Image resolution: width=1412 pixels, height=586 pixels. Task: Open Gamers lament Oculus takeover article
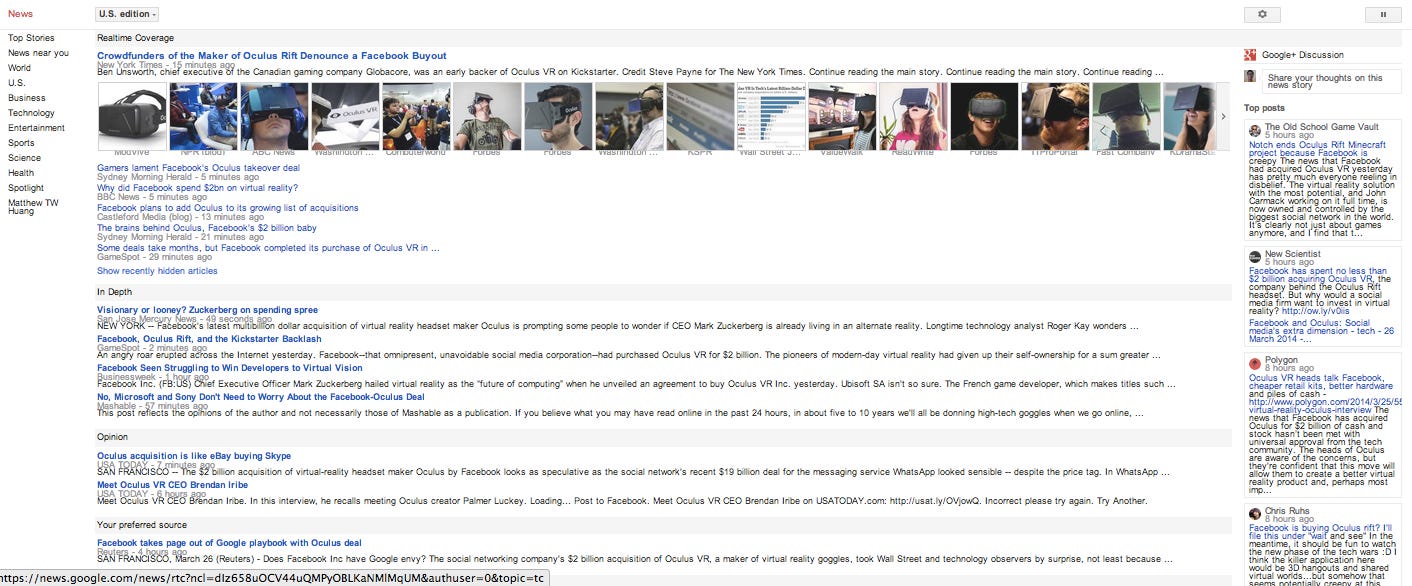[198, 168]
